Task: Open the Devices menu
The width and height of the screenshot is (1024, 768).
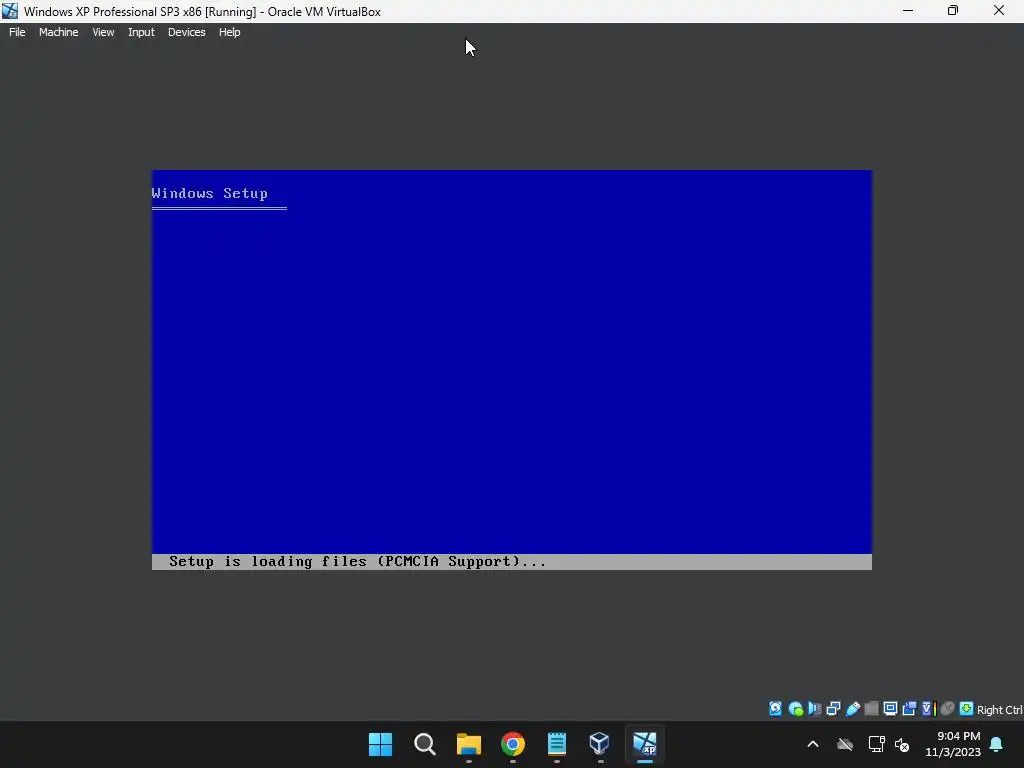Action: (x=186, y=32)
